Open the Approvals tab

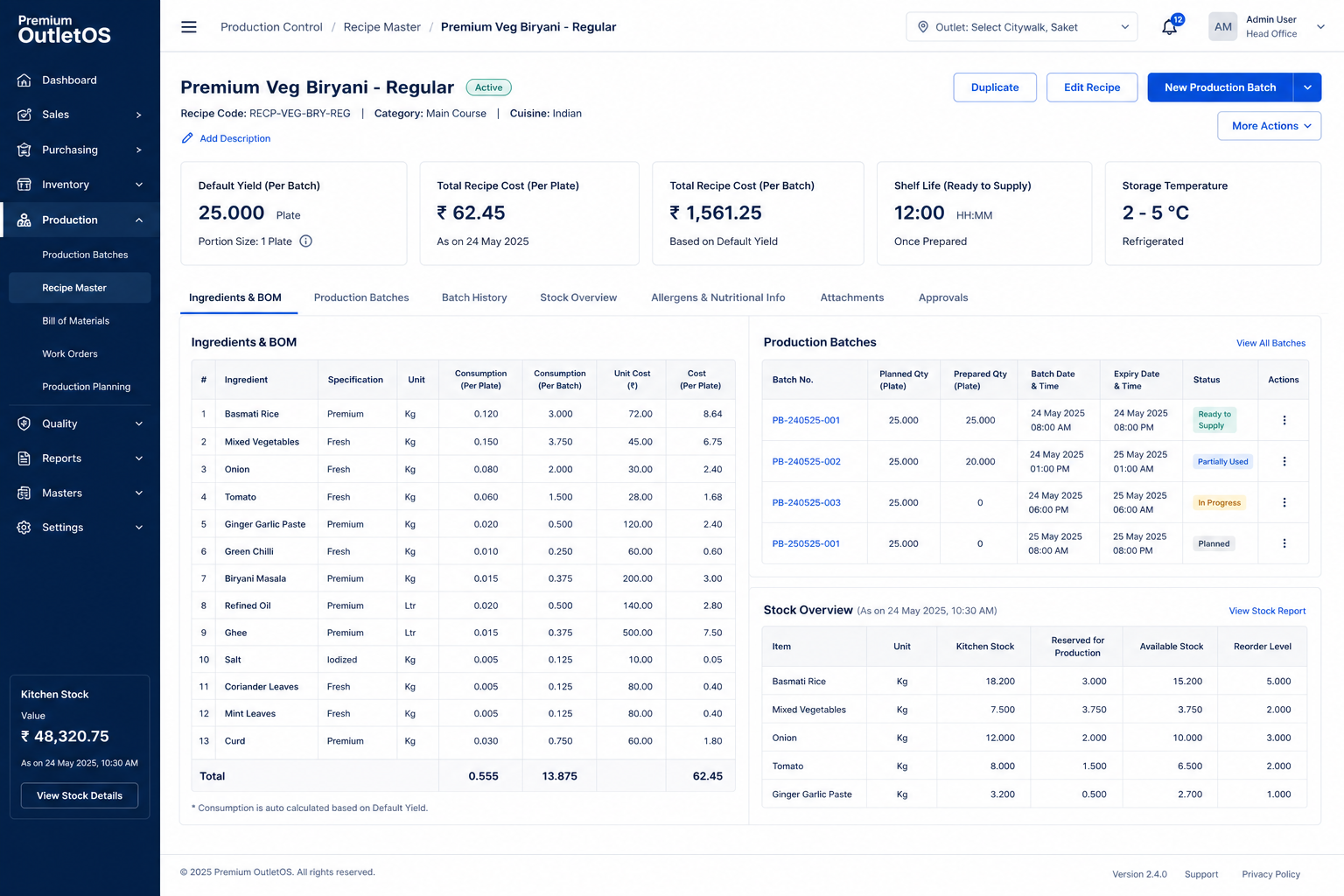click(x=943, y=297)
